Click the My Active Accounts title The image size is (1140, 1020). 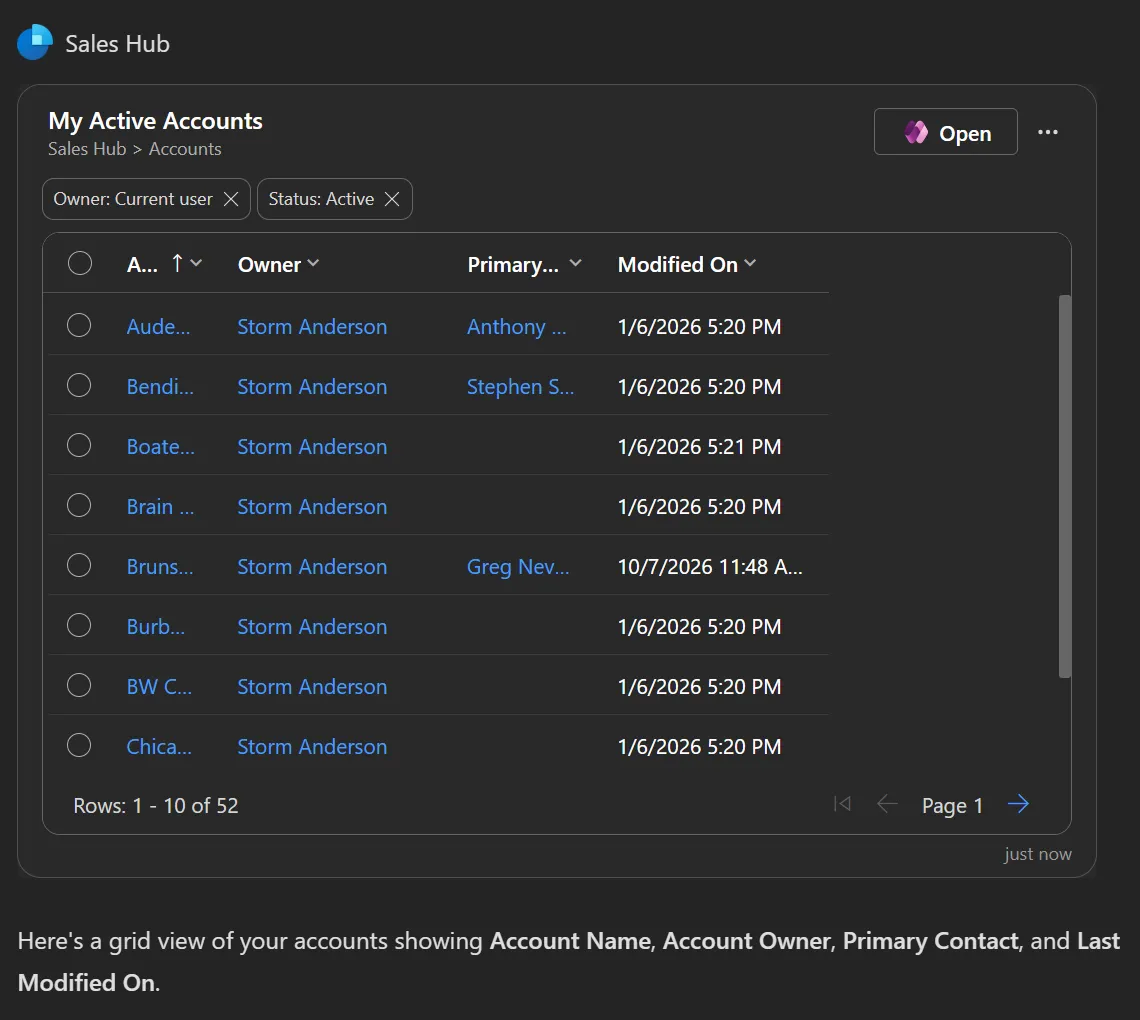coord(155,121)
